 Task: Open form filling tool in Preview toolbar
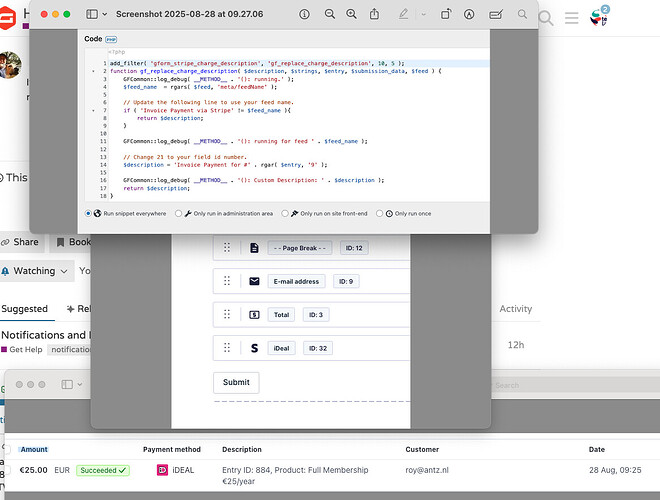coord(496,15)
